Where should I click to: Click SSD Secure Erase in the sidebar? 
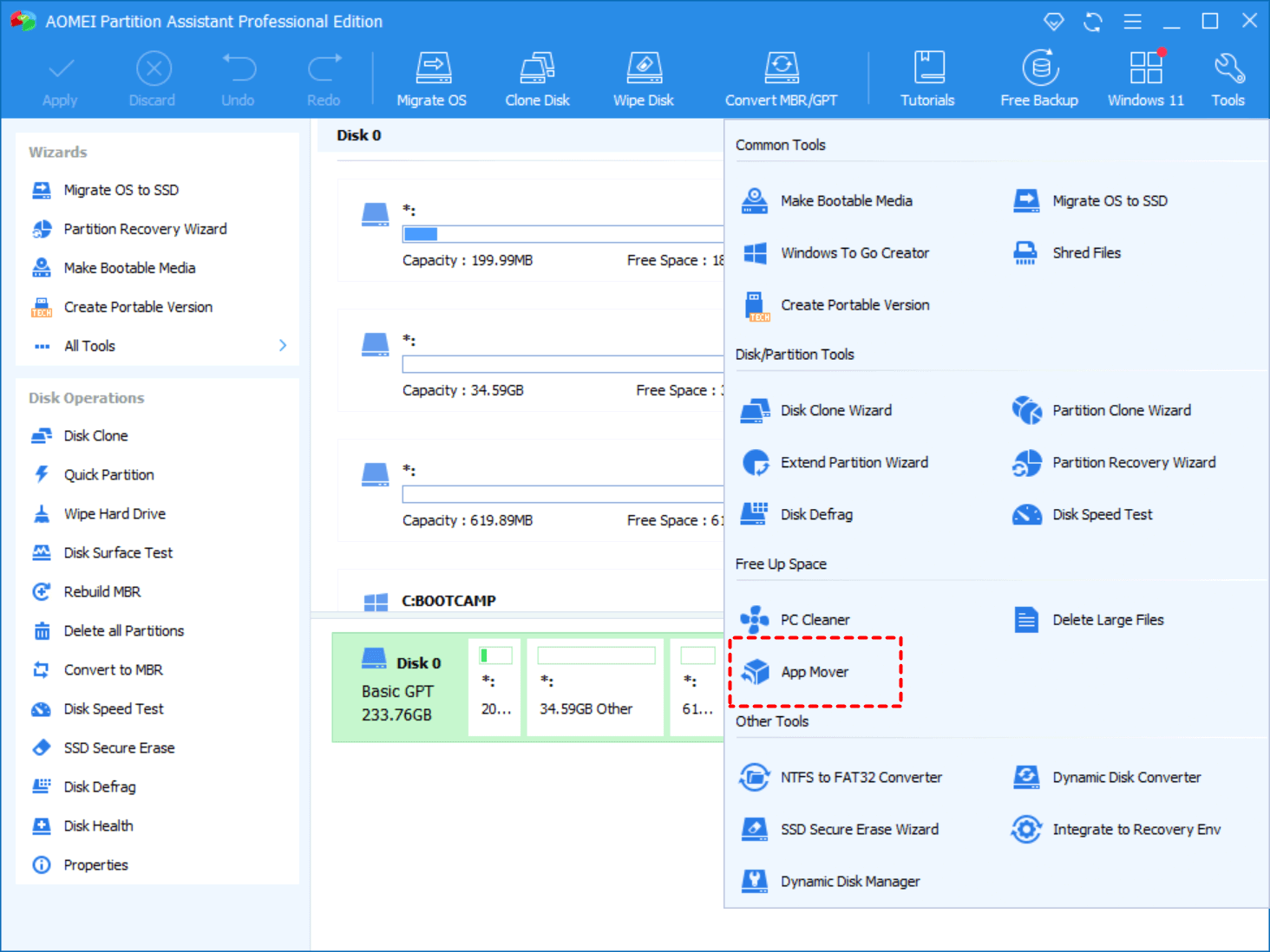[x=119, y=747]
